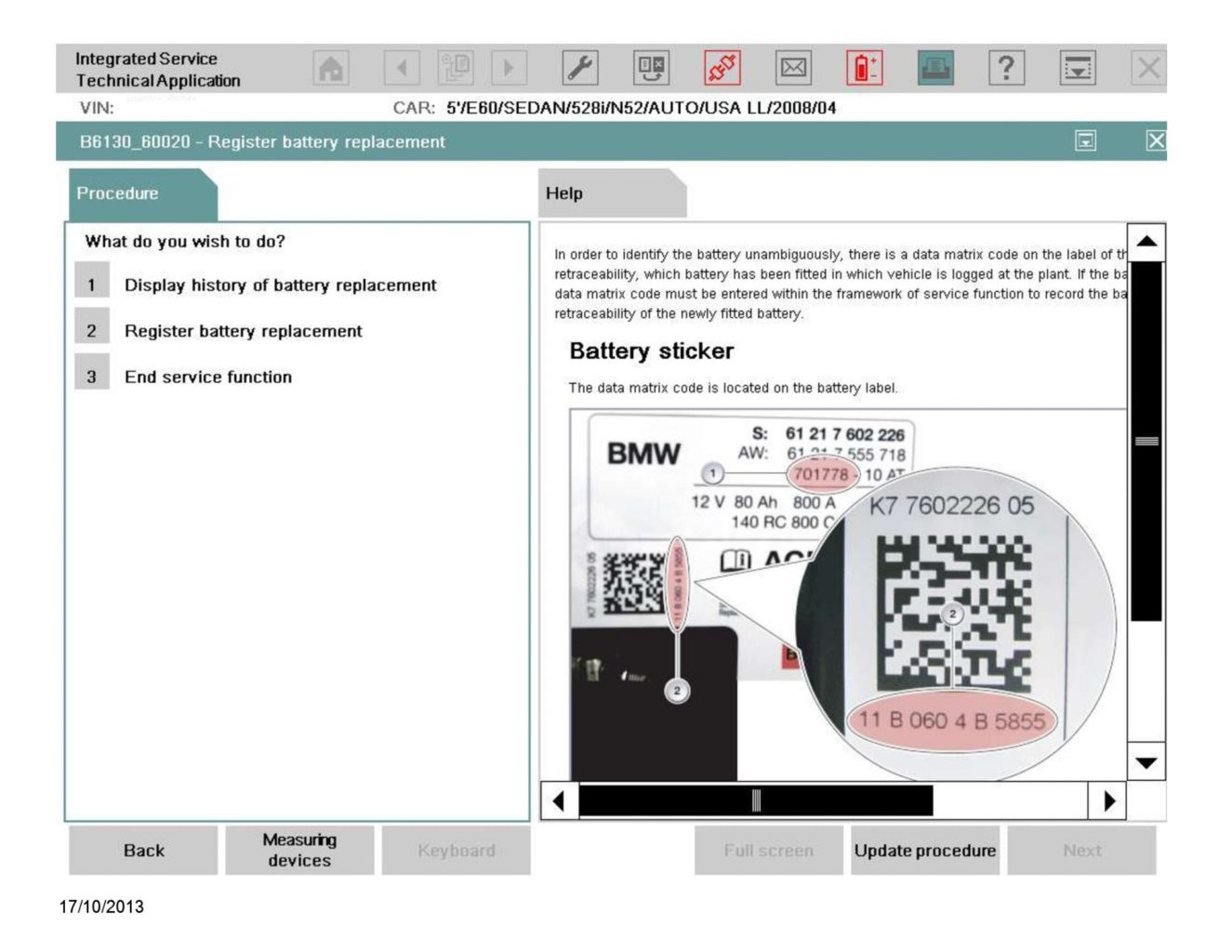The height and width of the screenshot is (952, 1232).
Task: Click the help pane scroll right arrow
Action: coord(1107,800)
